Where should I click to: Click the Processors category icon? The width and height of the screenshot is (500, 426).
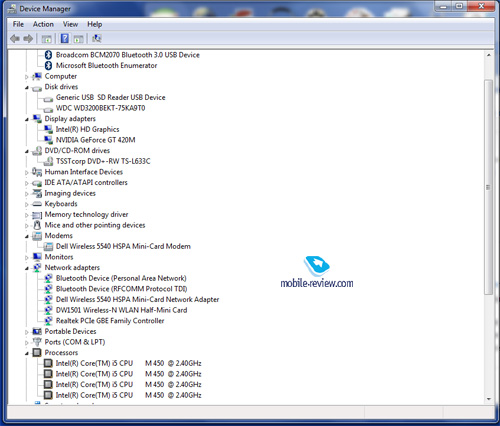(37, 353)
